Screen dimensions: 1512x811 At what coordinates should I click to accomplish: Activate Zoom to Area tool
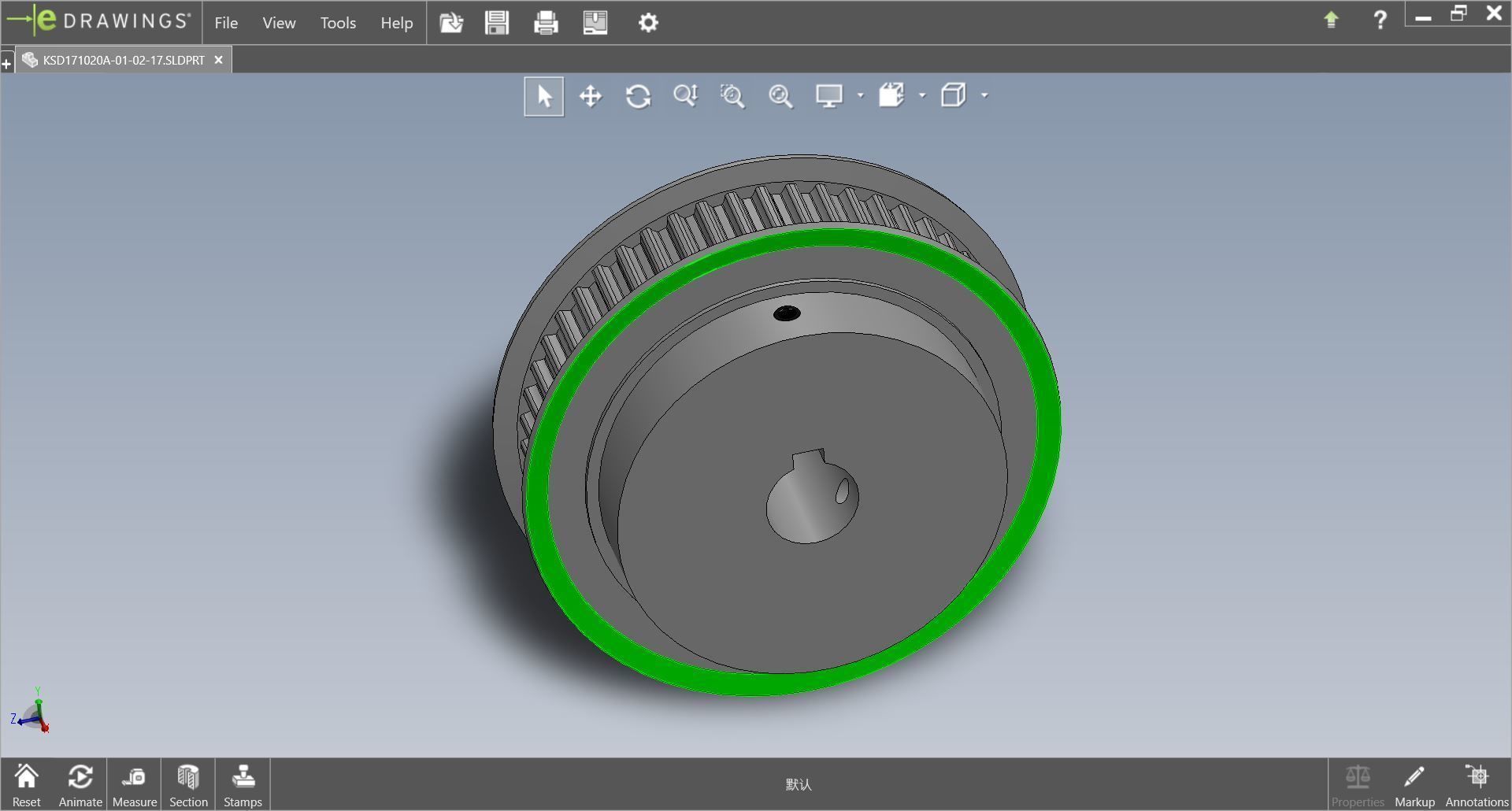732,96
